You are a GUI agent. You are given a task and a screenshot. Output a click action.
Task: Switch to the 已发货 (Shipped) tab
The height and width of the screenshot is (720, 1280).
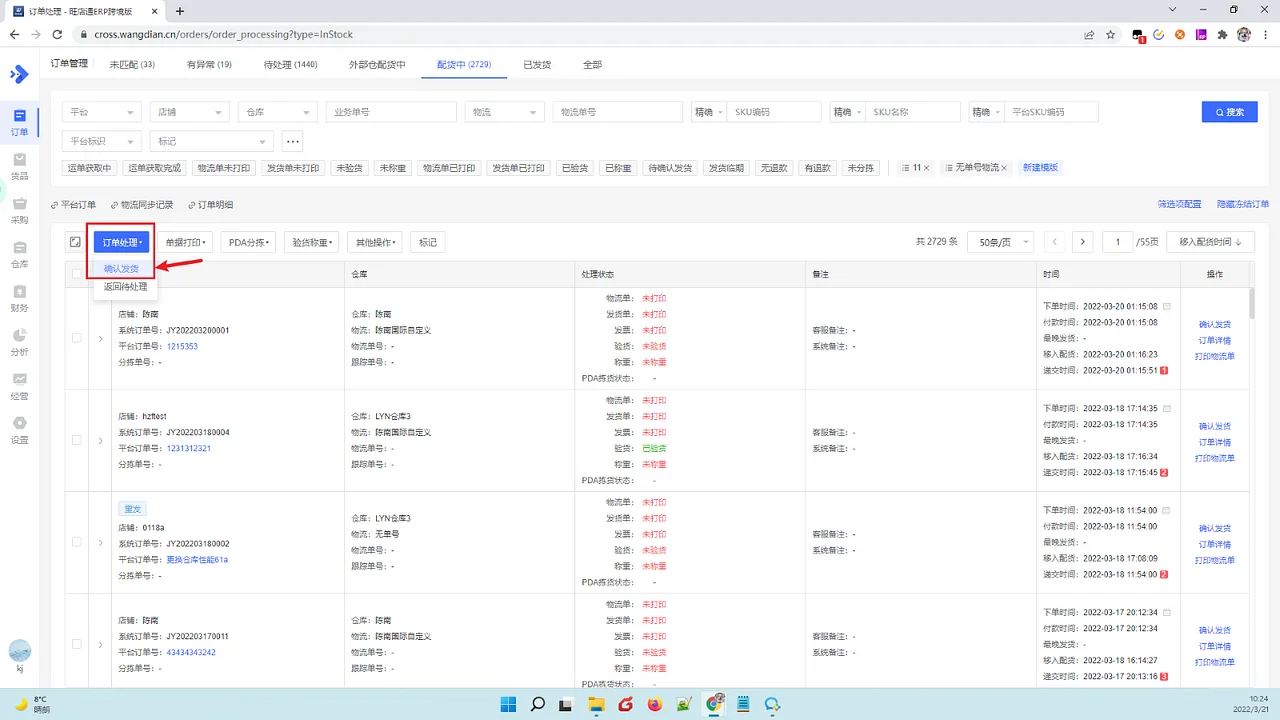click(537, 64)
